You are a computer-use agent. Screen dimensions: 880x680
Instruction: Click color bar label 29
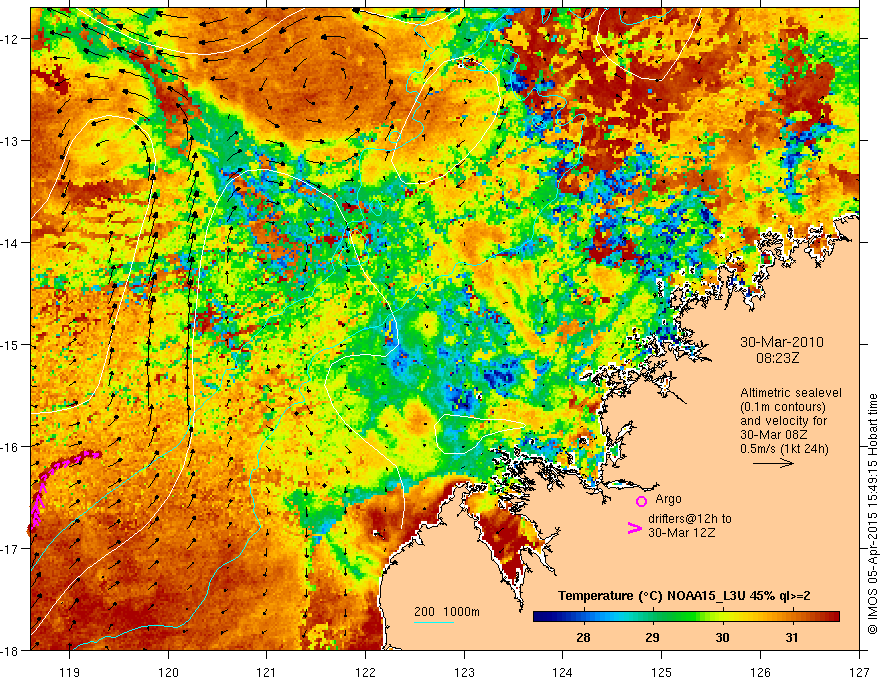(652, 637)
